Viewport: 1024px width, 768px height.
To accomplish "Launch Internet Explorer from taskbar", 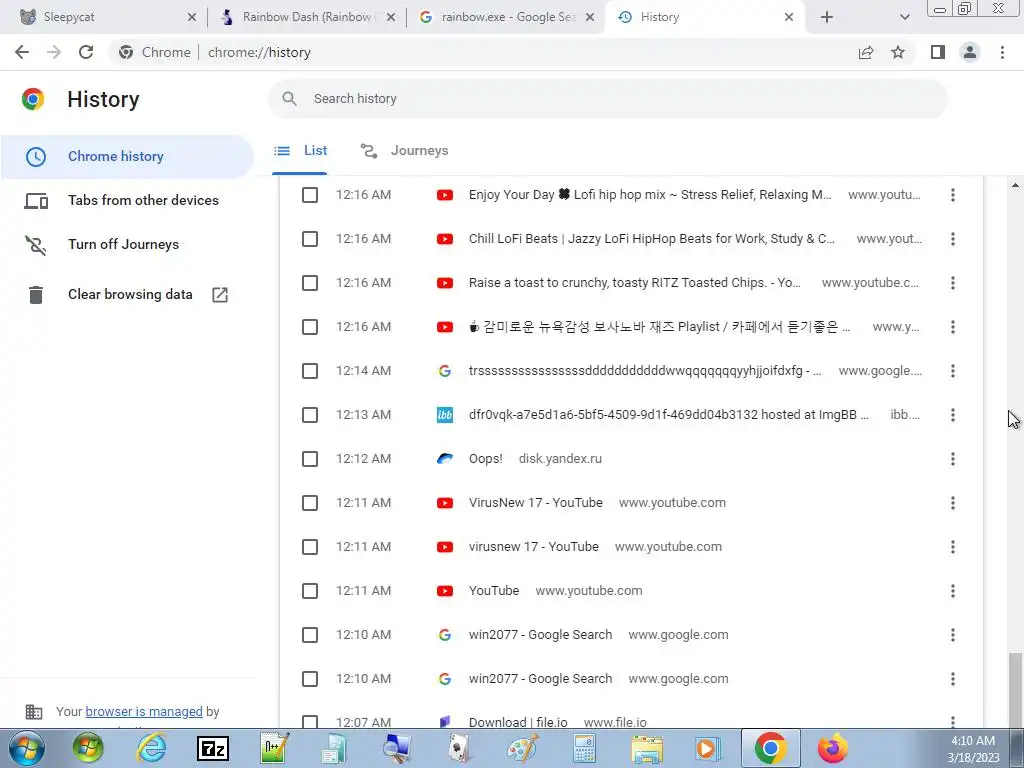I will coord(152,748).
